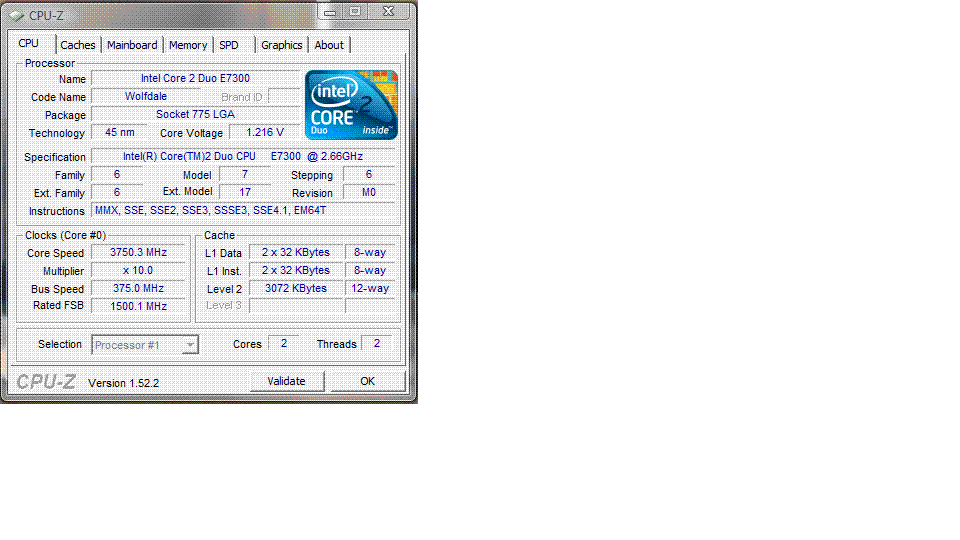The width and height of the screenshot is (960, 540).
Task: Click the Core Speed value 3750.3 MHz
Action: (x=138, y=252)
